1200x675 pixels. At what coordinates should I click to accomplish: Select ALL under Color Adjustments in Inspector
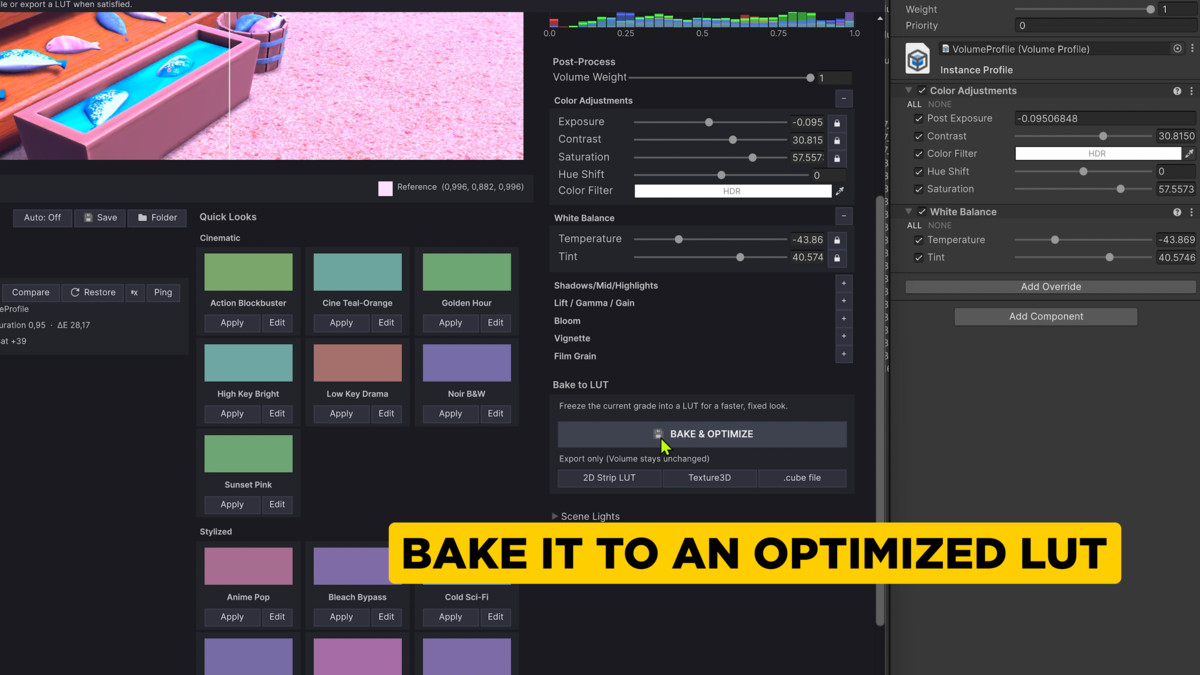914,104
